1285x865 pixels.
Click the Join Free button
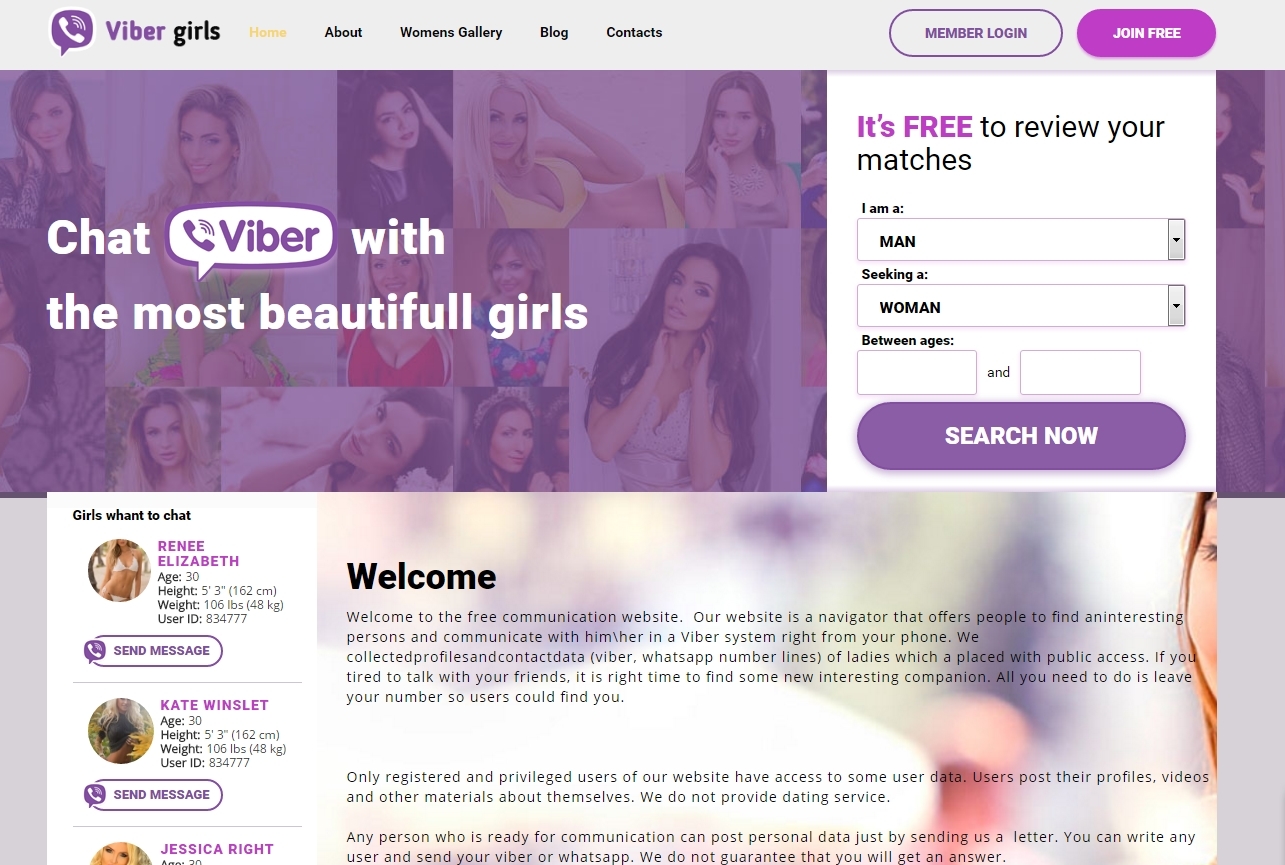tap(1146, 33)
